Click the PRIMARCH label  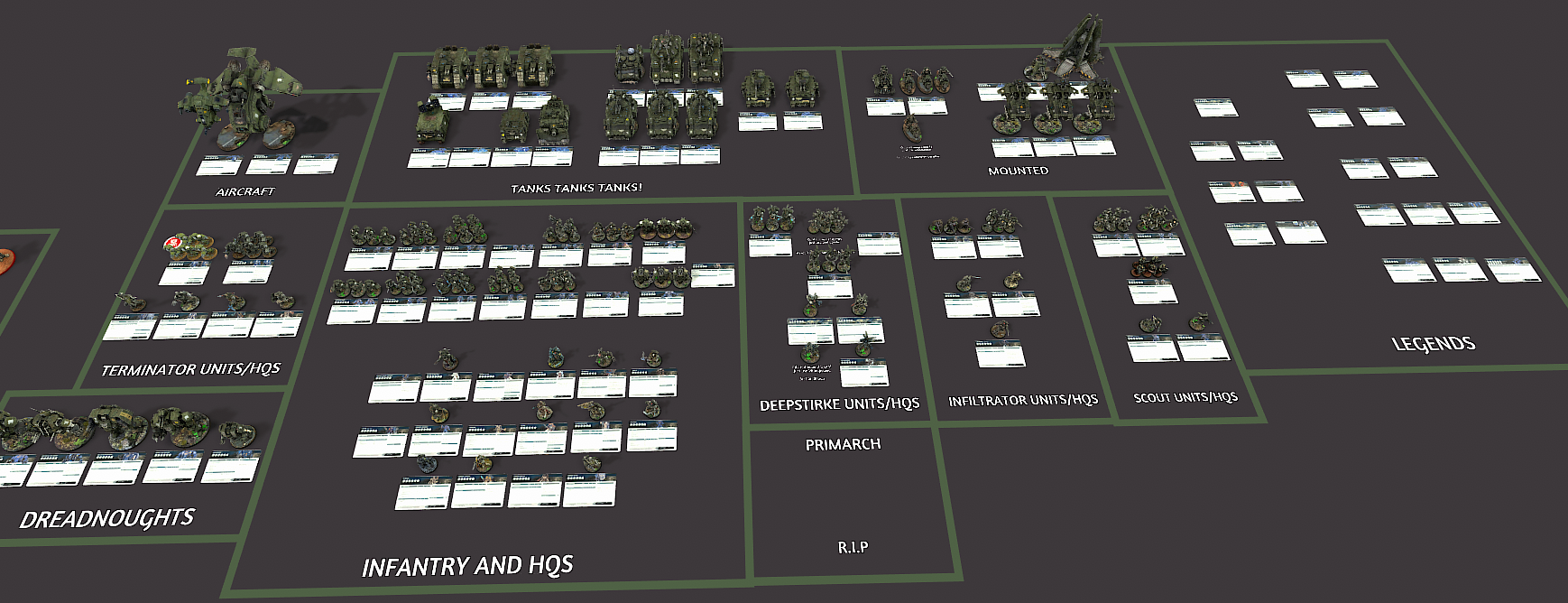click(843, 444)
